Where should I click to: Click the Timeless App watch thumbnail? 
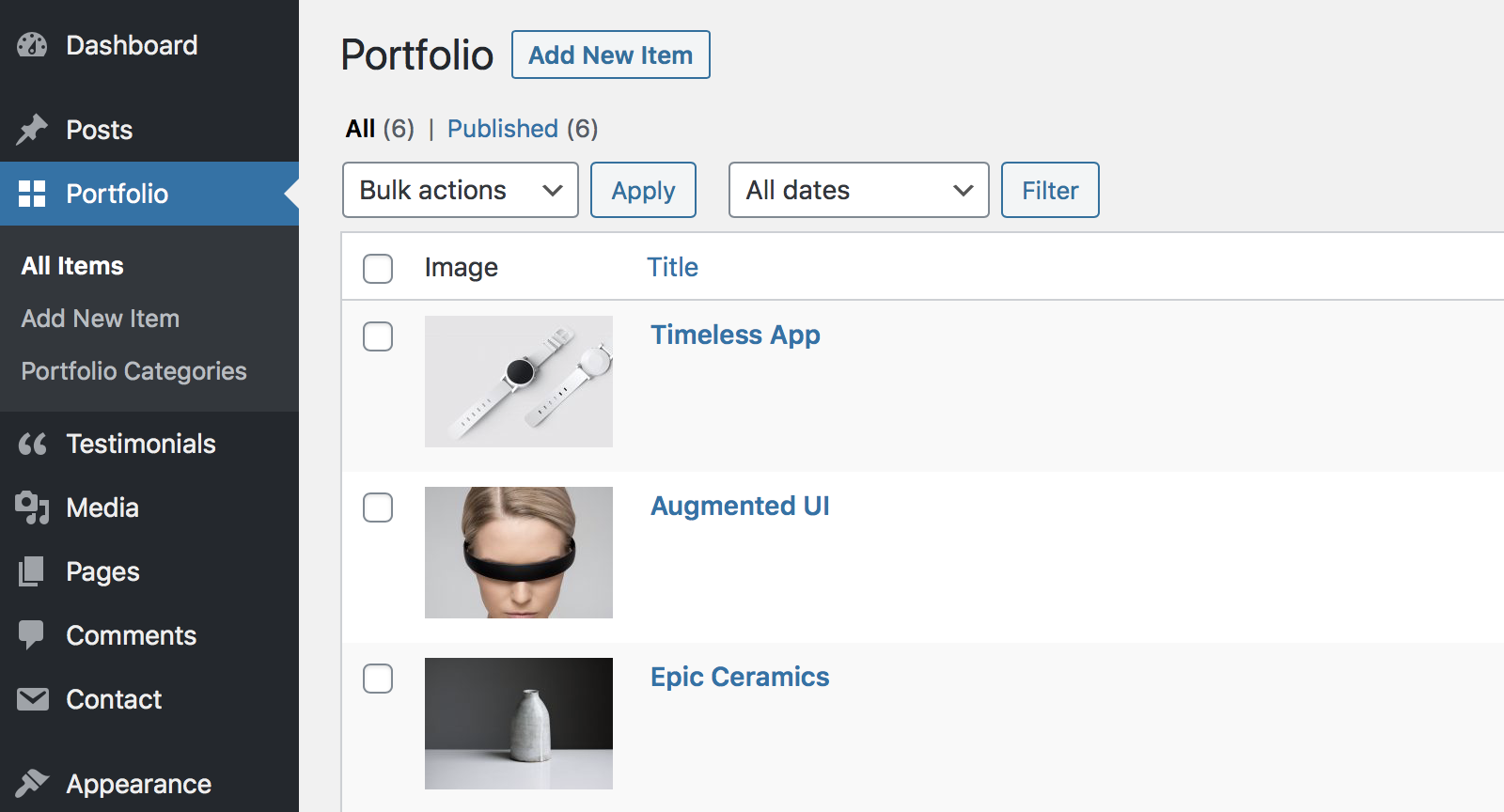click(x=518, y=382)
